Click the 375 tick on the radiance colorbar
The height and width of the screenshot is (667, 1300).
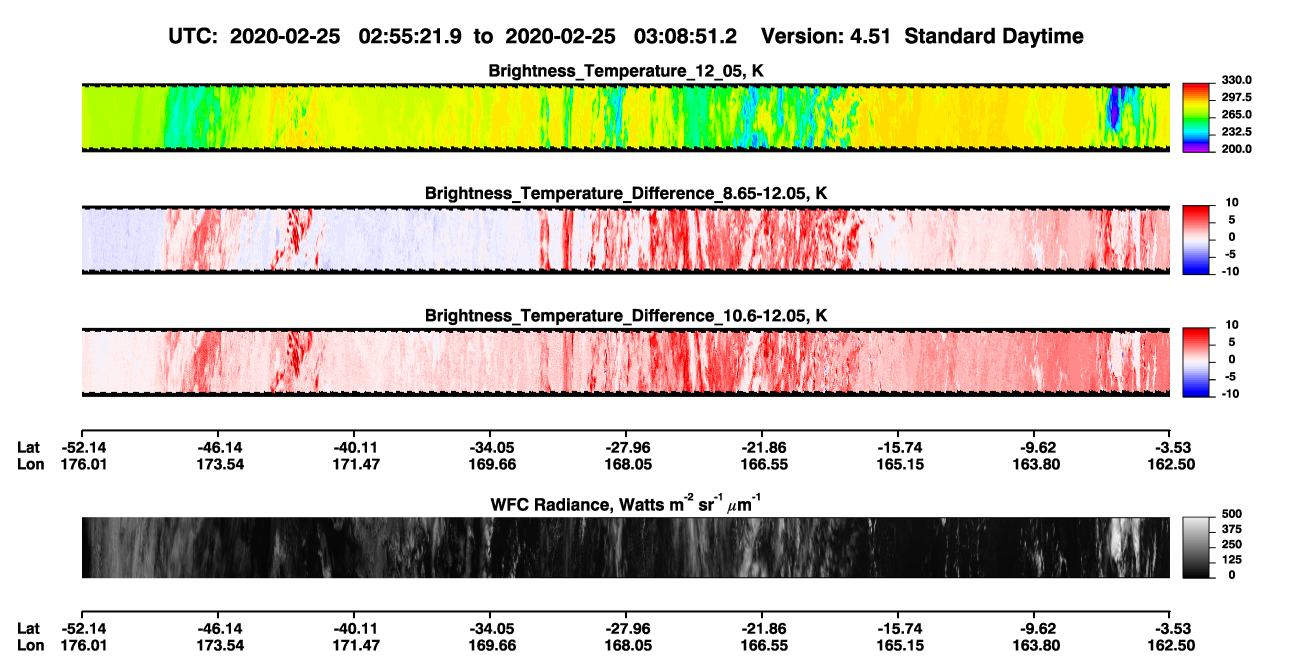click(1232, 528)
